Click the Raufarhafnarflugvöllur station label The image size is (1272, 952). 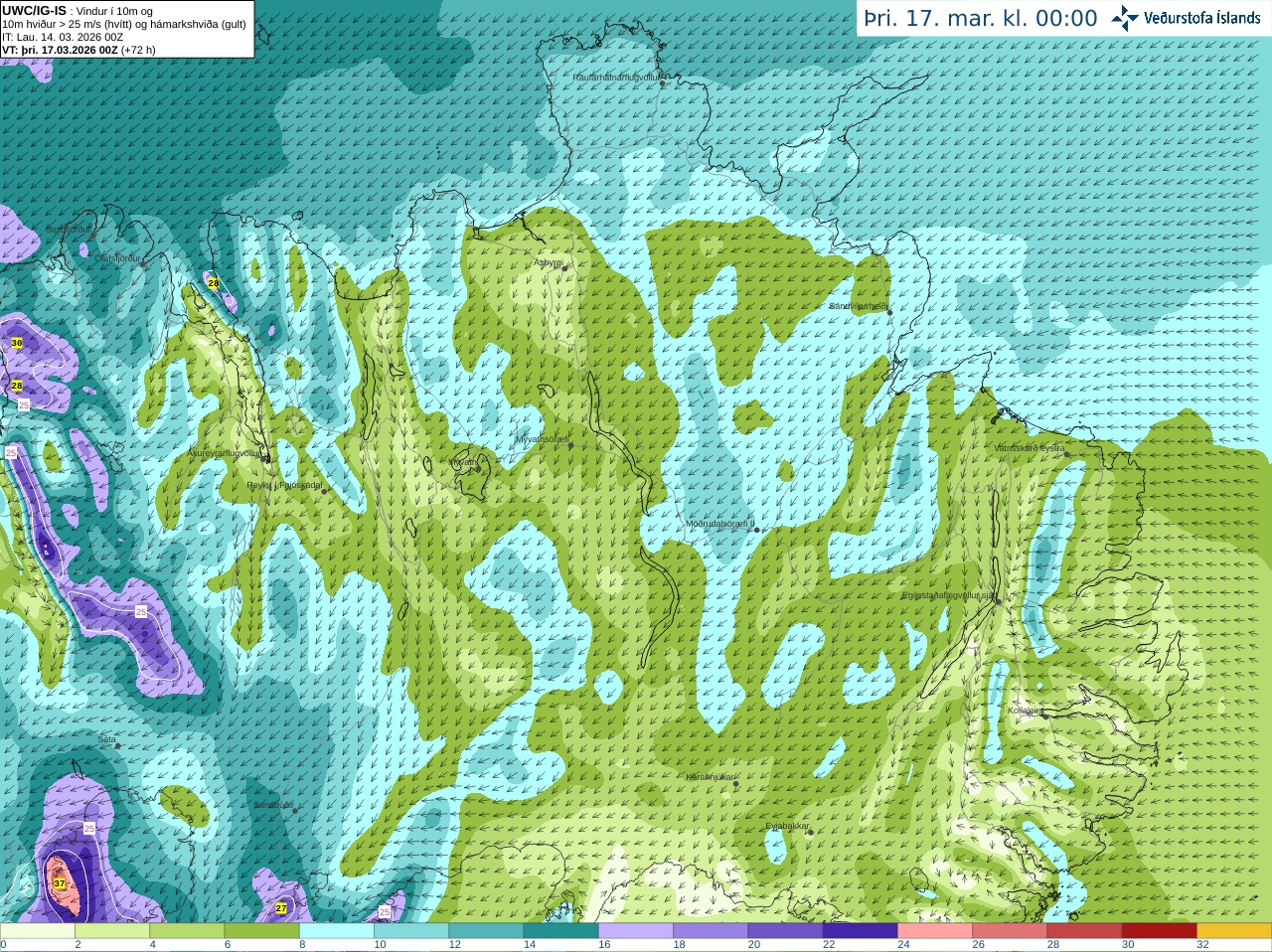[616, 77]
